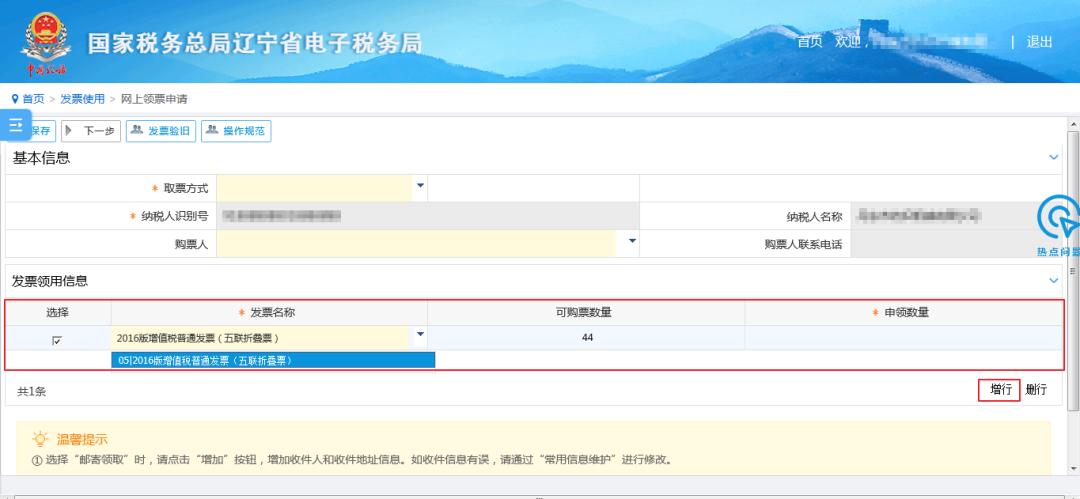1080x499 pixels.
Task: Click the 下一步 button
Action: pos(91,131)
